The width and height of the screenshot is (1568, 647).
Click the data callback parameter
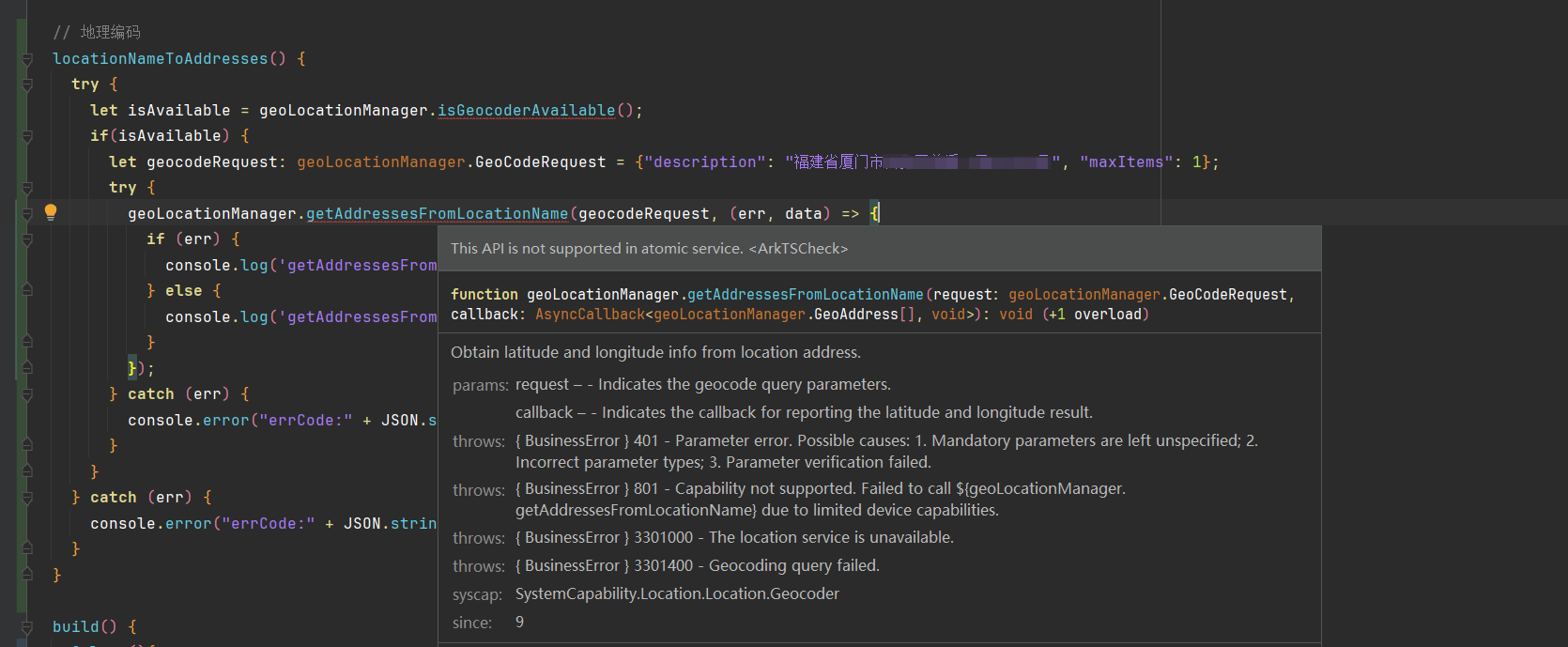tap(803, 214)
